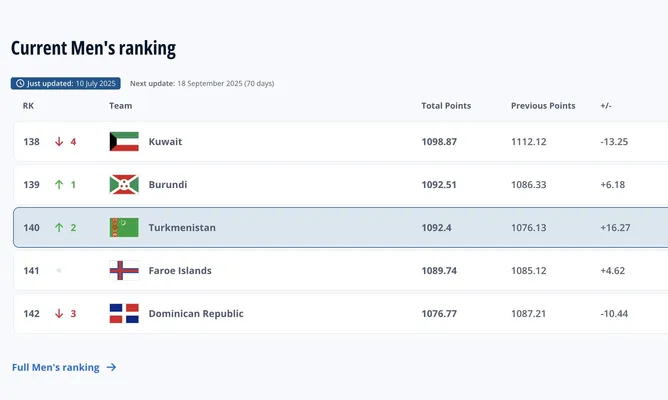The width and height of the screenshot is (668, 400).
Task: Click the Dominican Republic flag icon
Action: [124, 314]
